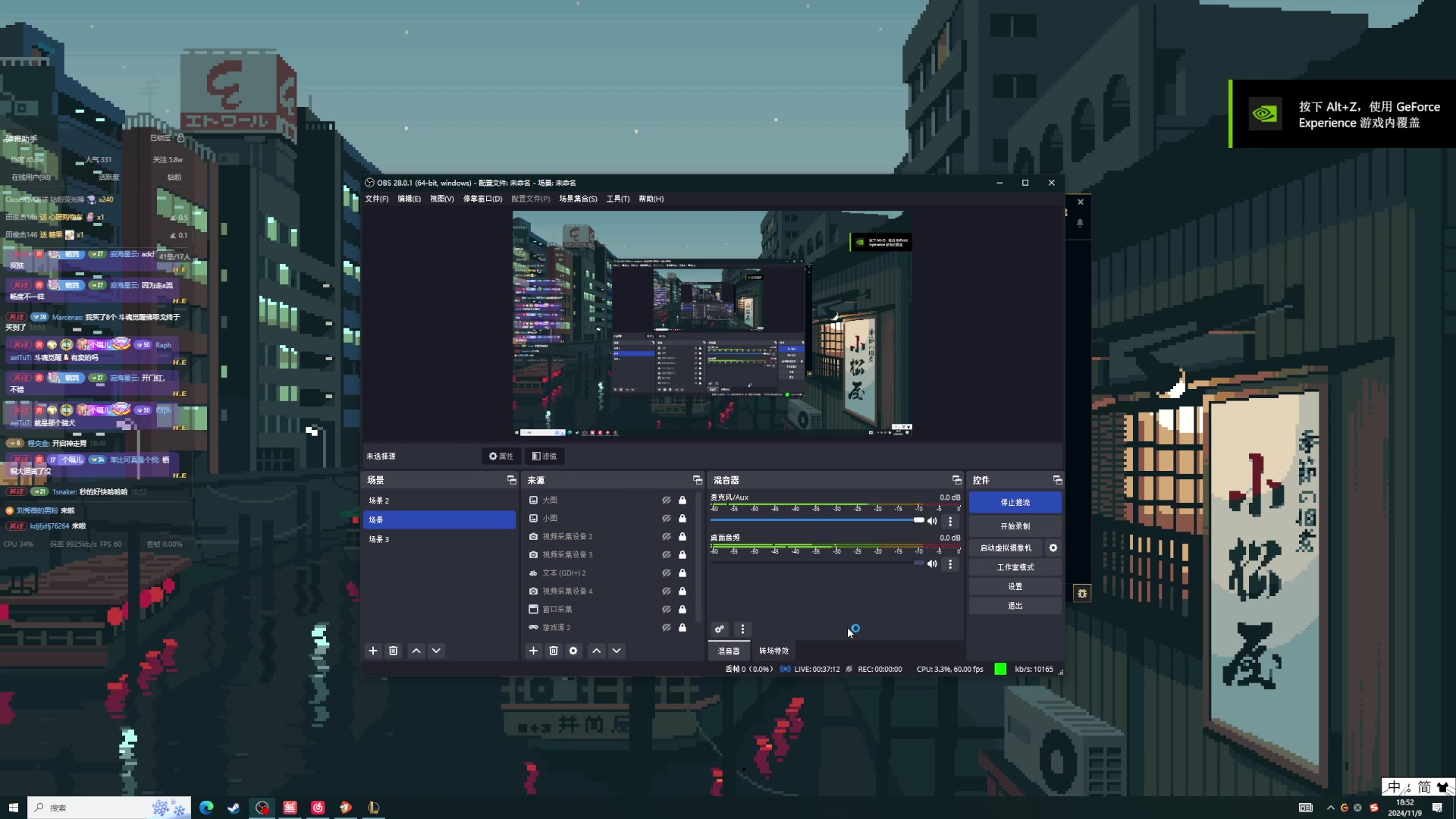
Task: Enable 工作室模式
Action: pyautogui.click(x=1015, y=567)
